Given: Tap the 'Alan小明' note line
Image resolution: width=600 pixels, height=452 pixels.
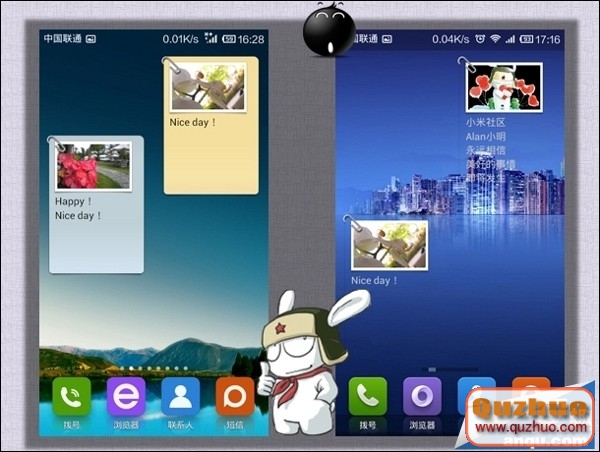Looking at the screenshot, I should point(486,137).
